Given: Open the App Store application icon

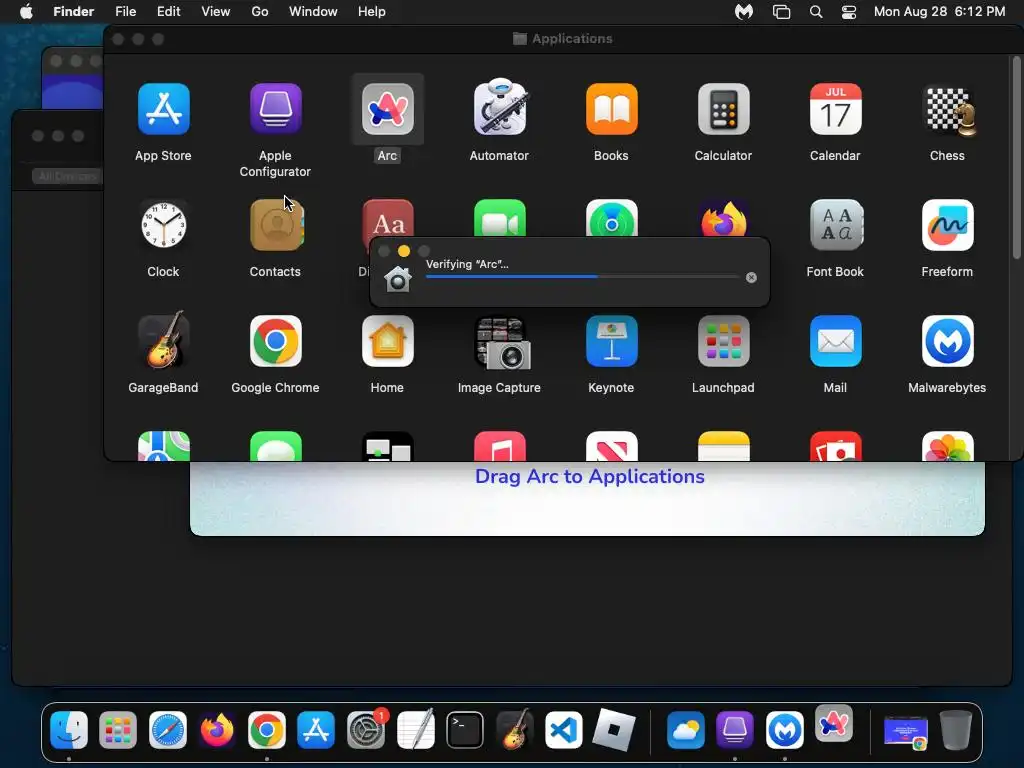Looking at the screenshot, I should click(x=163, y=109).
